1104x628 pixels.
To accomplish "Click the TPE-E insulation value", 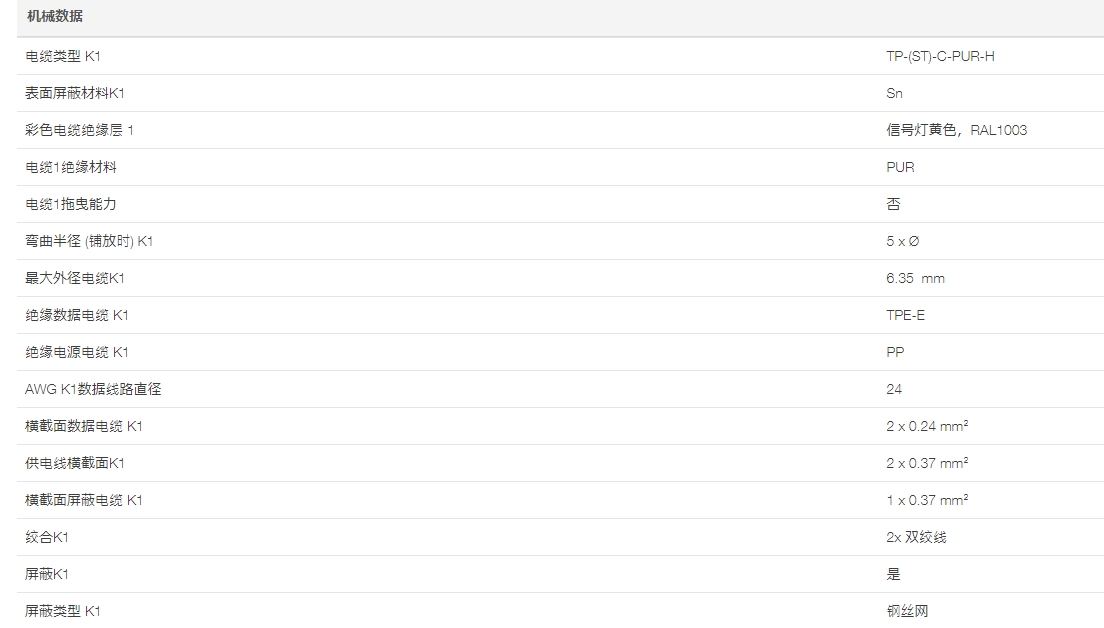I will 905,315.
